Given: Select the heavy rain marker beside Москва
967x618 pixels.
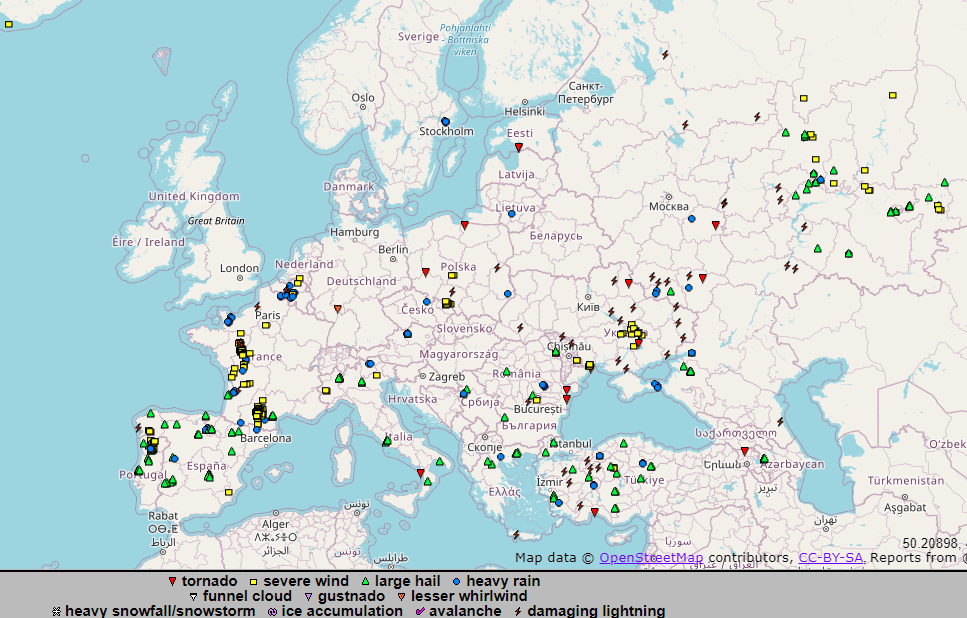Looking at the screenshot, I should [691, 218].
